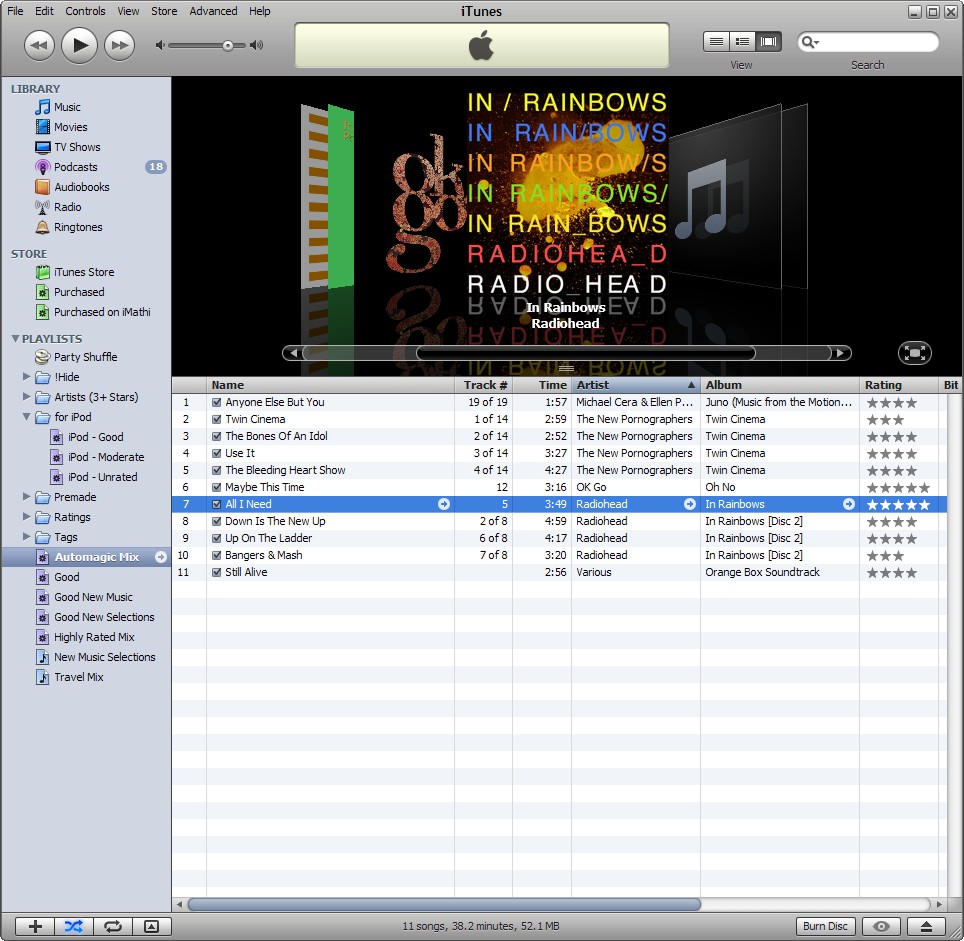The height and width of the screenshot is (941, 964).
Task: Toggle shuffle mode
Action: pyautogui.click(x=74, y=926)
